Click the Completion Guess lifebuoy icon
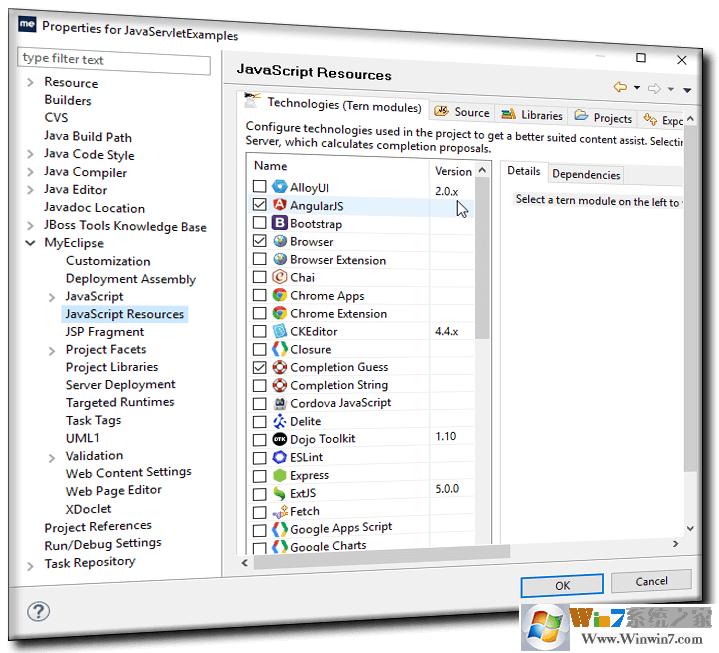 (x=280, y=367)
